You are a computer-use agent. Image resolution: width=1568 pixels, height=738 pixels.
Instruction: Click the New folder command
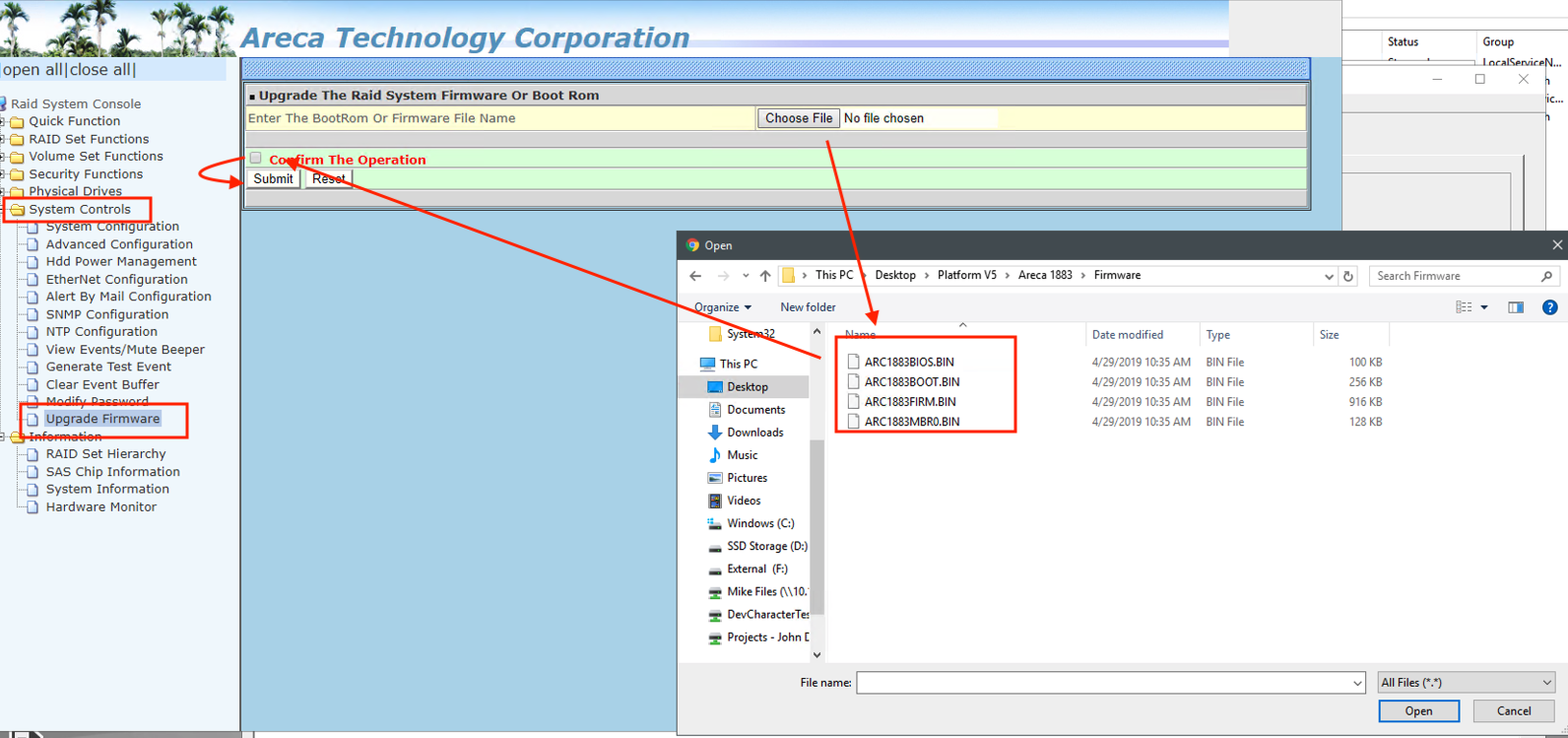[808, 307]
